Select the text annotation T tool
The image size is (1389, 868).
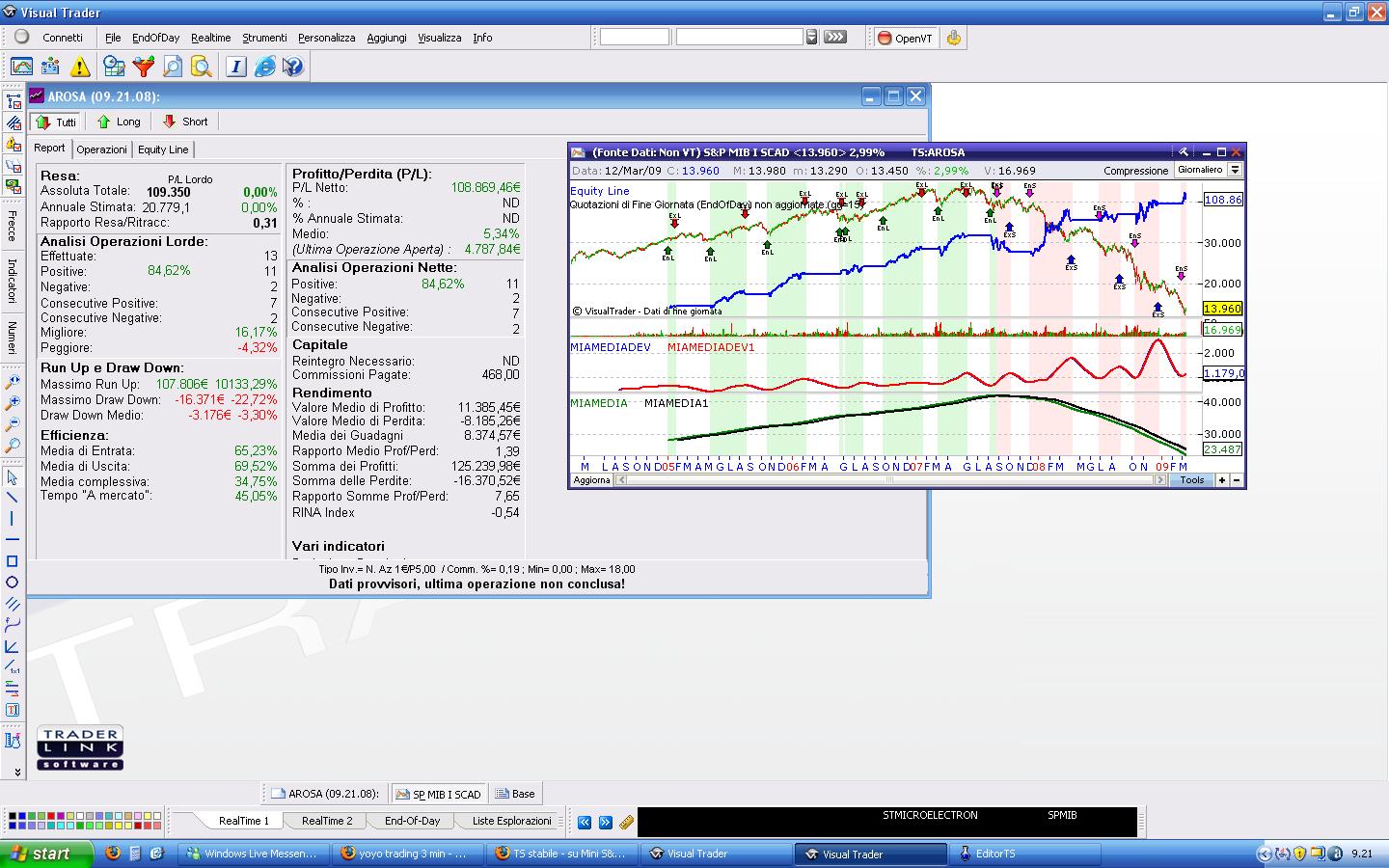coord(13,710)
